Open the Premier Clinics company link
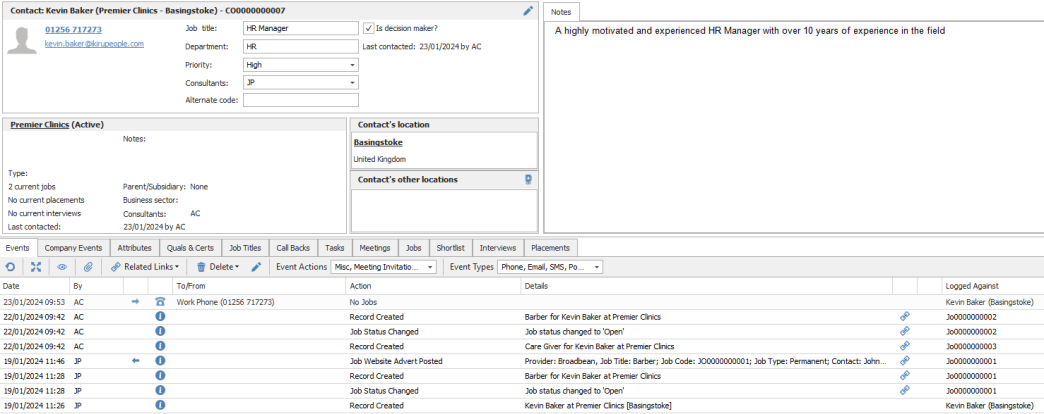 tap(39, 125)
